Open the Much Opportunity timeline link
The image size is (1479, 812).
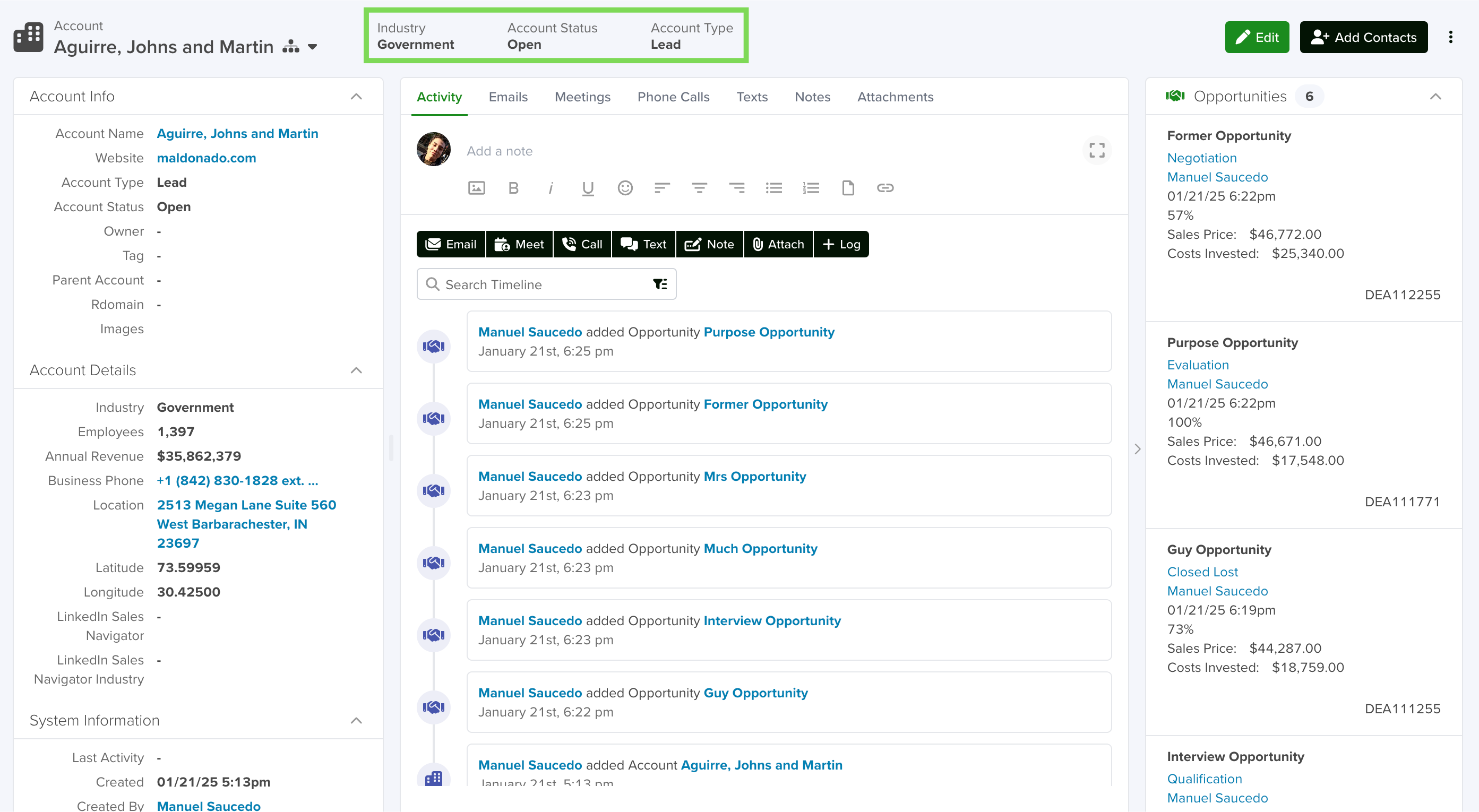tap(760, 549)
